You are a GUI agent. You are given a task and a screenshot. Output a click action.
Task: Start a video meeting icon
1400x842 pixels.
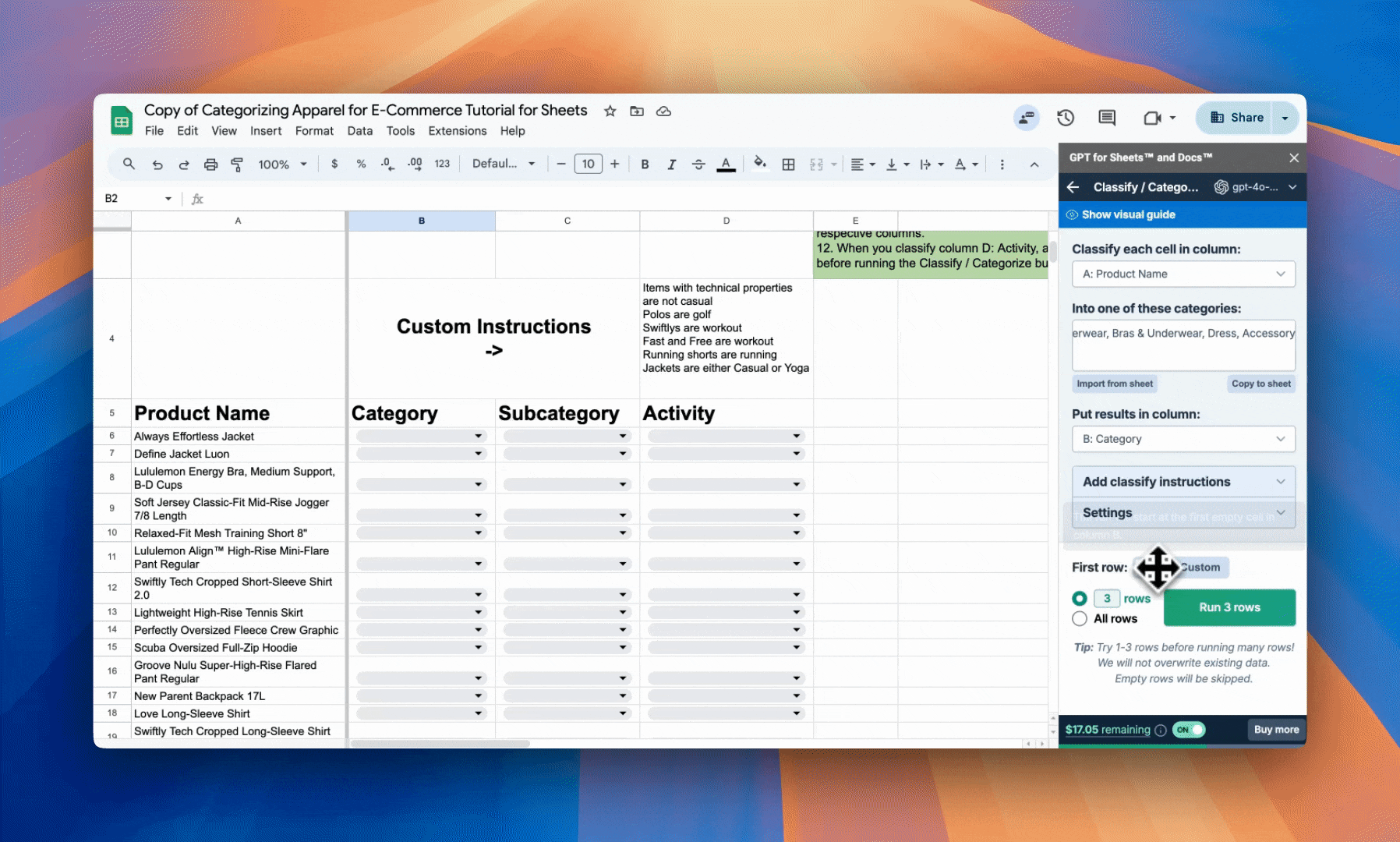pyautogui.click(x=1152, y=118)
